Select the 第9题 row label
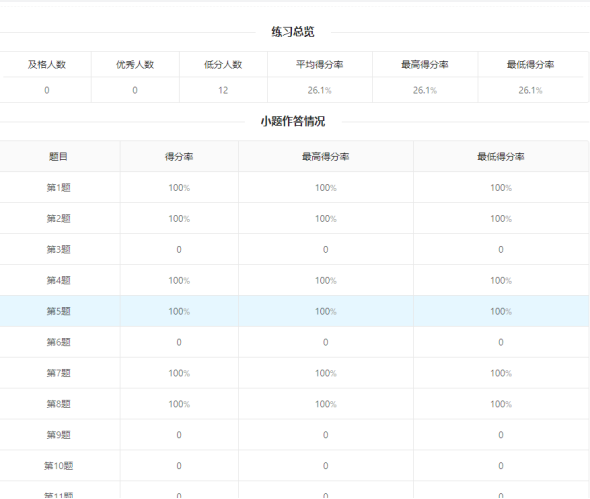 coord(58,435)
